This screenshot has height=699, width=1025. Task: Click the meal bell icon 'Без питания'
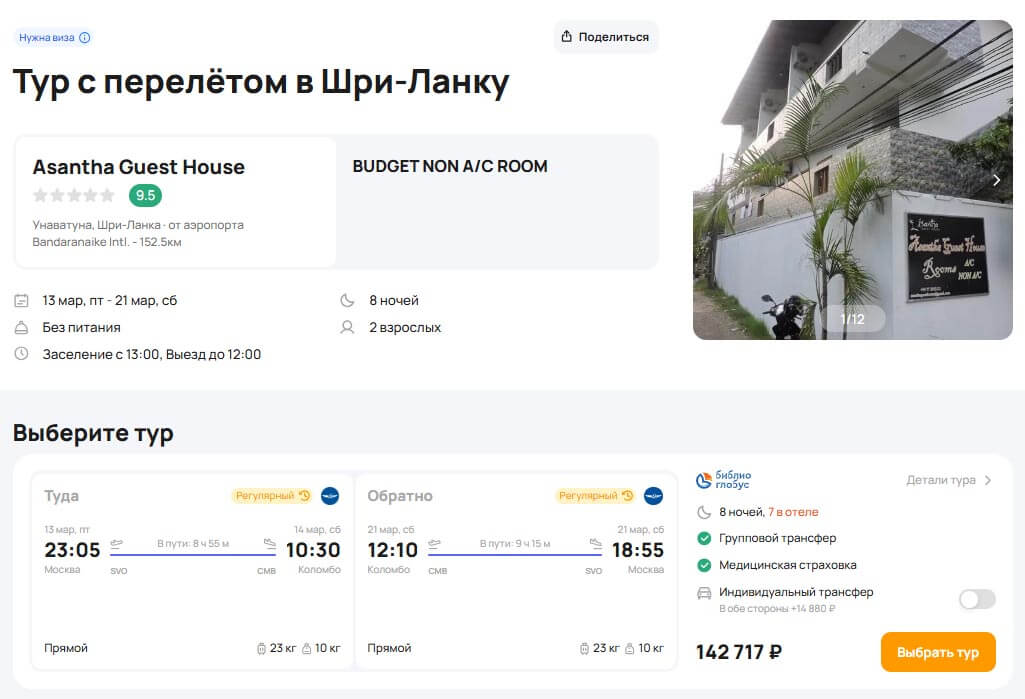22,328
